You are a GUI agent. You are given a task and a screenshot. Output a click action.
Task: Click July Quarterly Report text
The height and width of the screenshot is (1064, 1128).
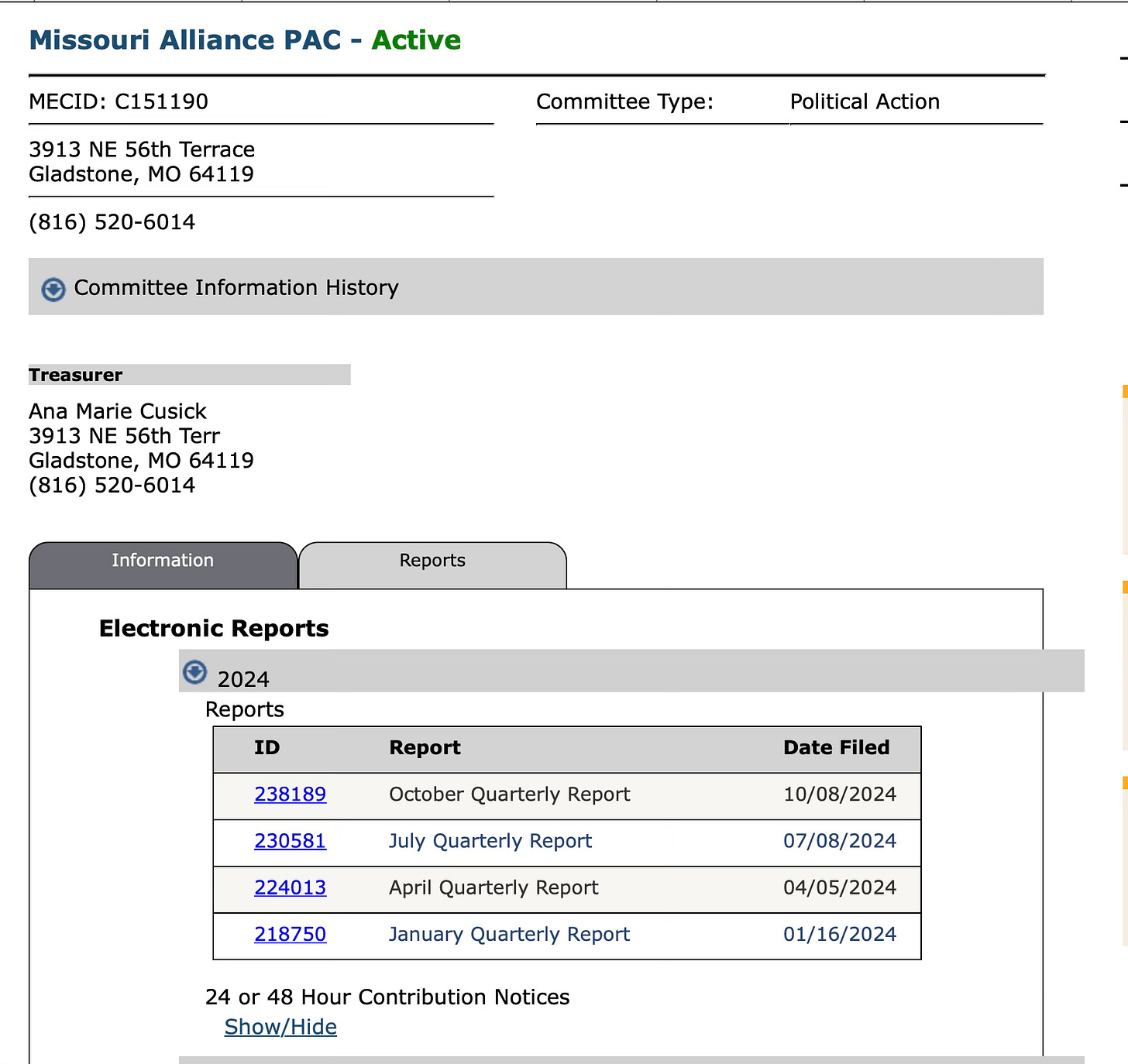click(490, 841)
